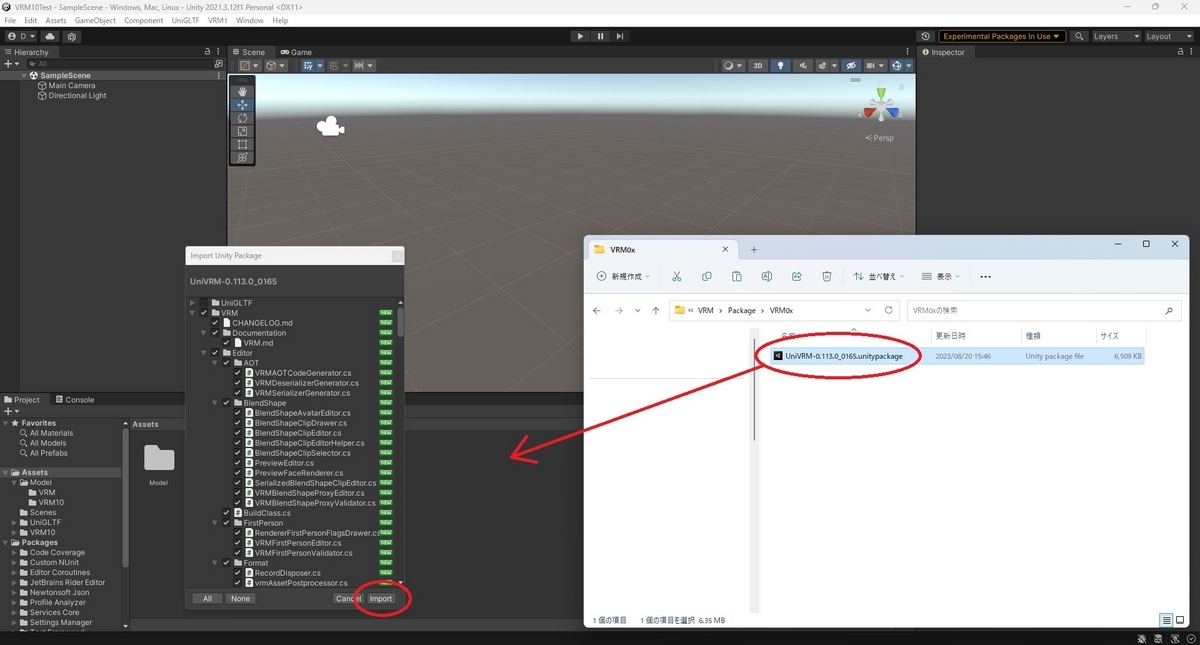Refresh button in Explorer address bar

pos(888,310)
